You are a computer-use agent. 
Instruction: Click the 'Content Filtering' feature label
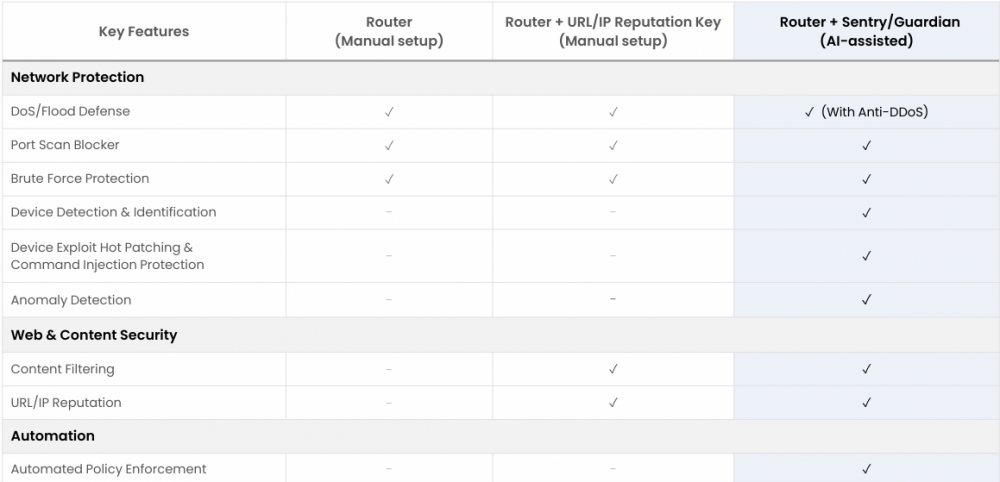click(x=63, y=369)
